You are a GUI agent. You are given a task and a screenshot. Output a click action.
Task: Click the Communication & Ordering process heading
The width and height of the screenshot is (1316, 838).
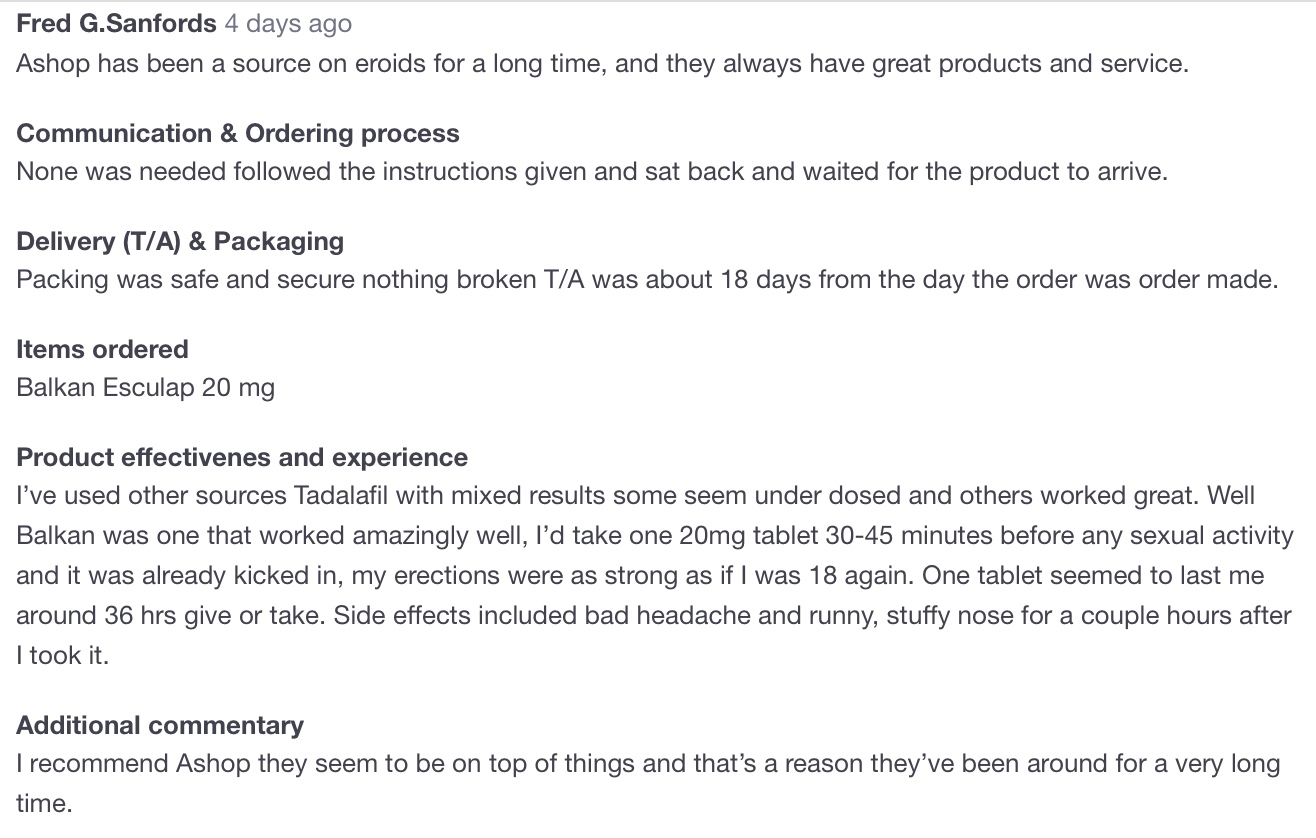(238, 133)
